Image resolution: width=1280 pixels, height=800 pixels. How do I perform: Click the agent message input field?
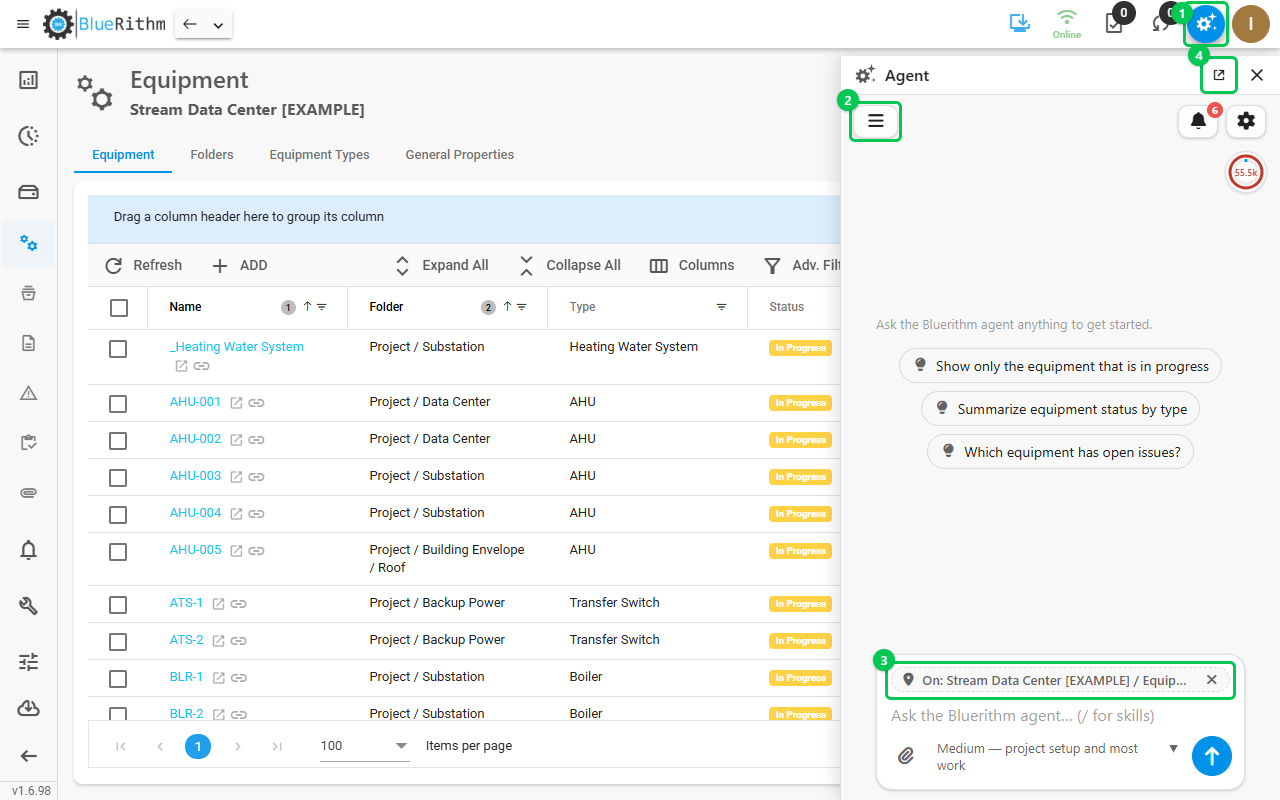[x=1060, y=716]
